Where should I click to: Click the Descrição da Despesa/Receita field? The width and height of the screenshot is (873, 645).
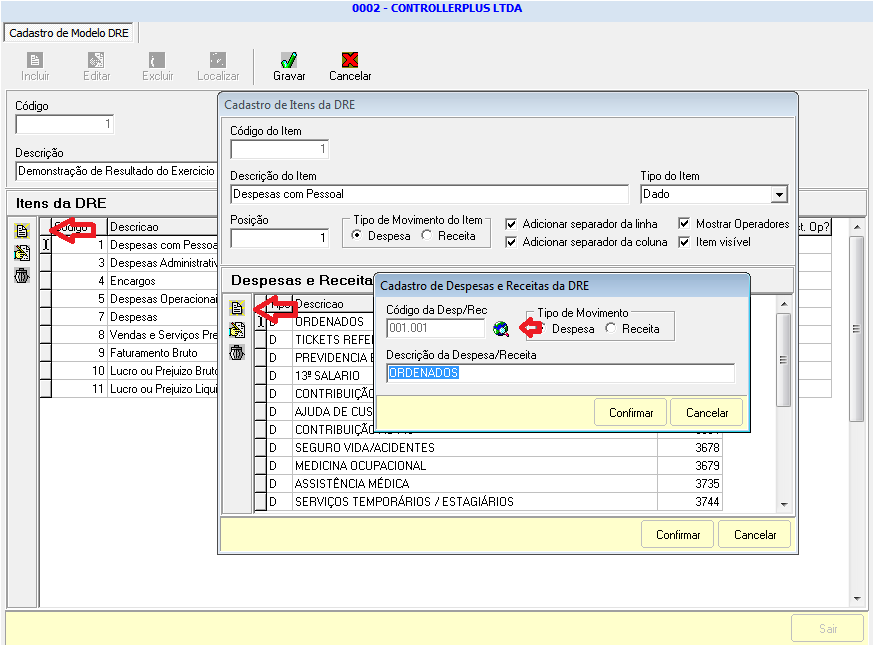[561, 373]
